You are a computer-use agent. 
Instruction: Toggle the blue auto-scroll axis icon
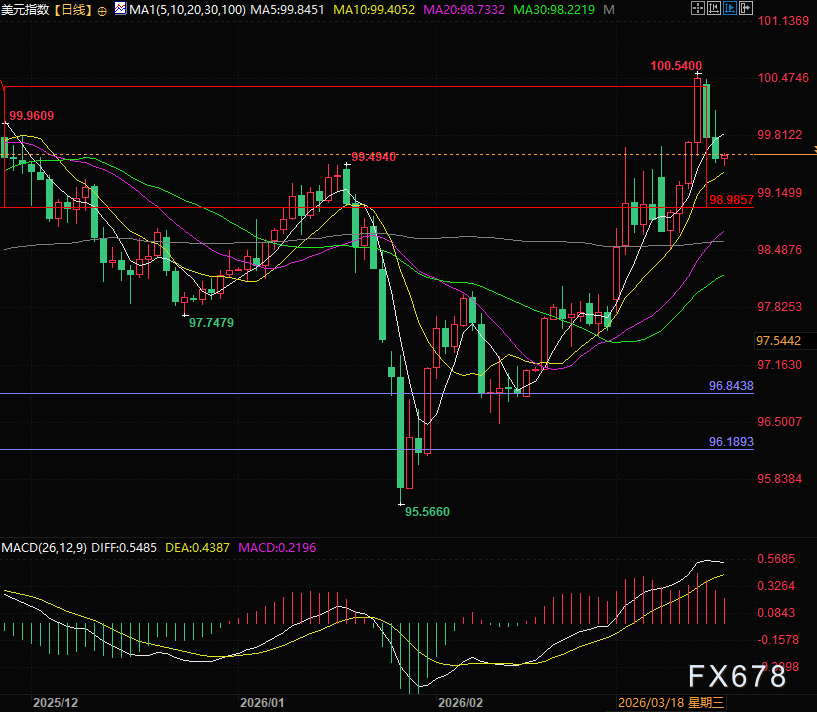point(730,8)
